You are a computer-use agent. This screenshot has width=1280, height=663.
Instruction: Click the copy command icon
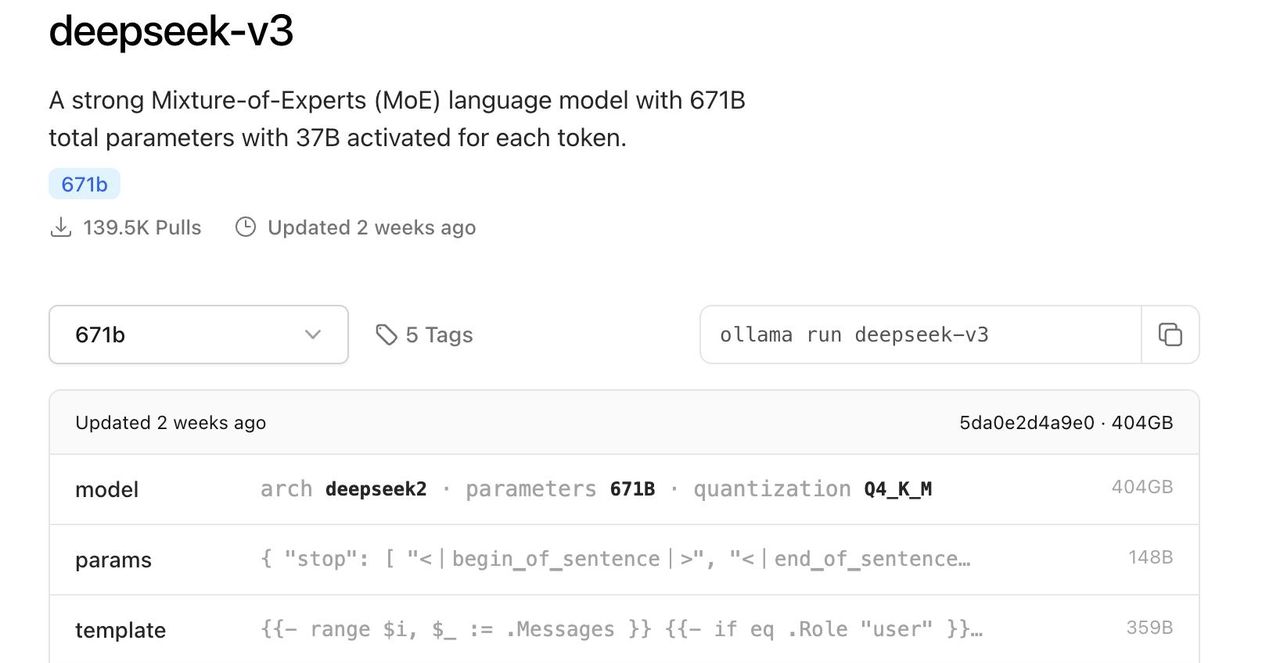coord(1170,335)
